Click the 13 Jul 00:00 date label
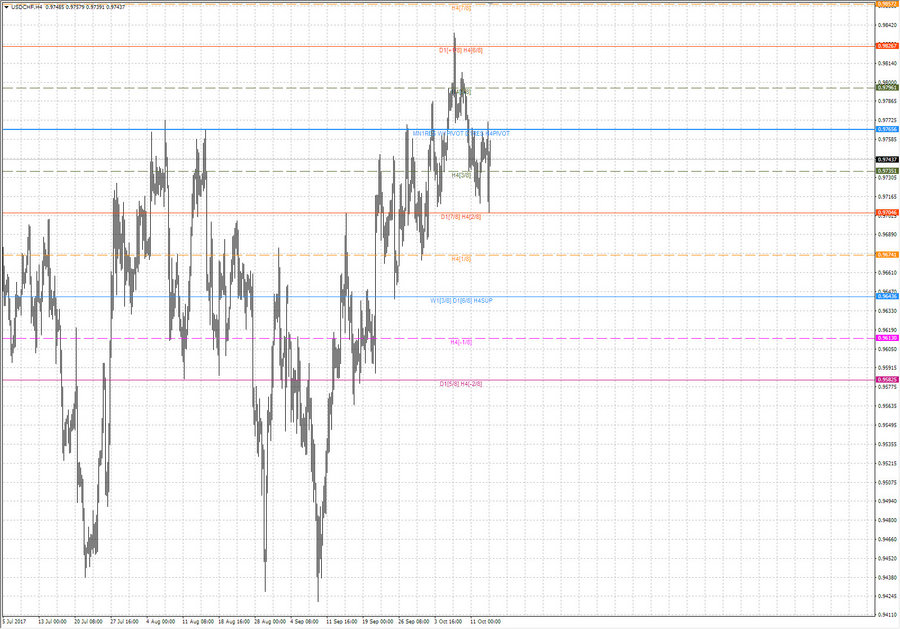The image size is (900, 629). point(52,622)
